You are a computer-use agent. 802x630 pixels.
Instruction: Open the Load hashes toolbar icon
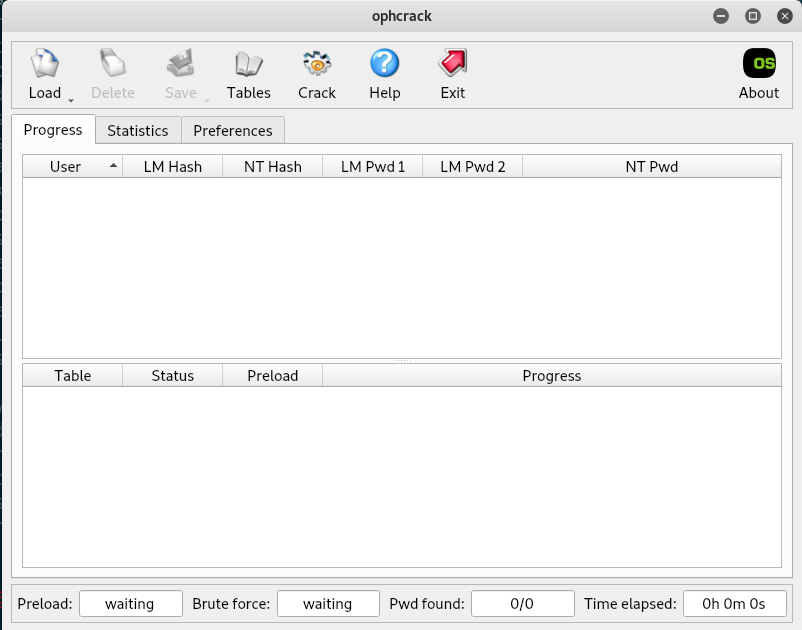point(45,63)
